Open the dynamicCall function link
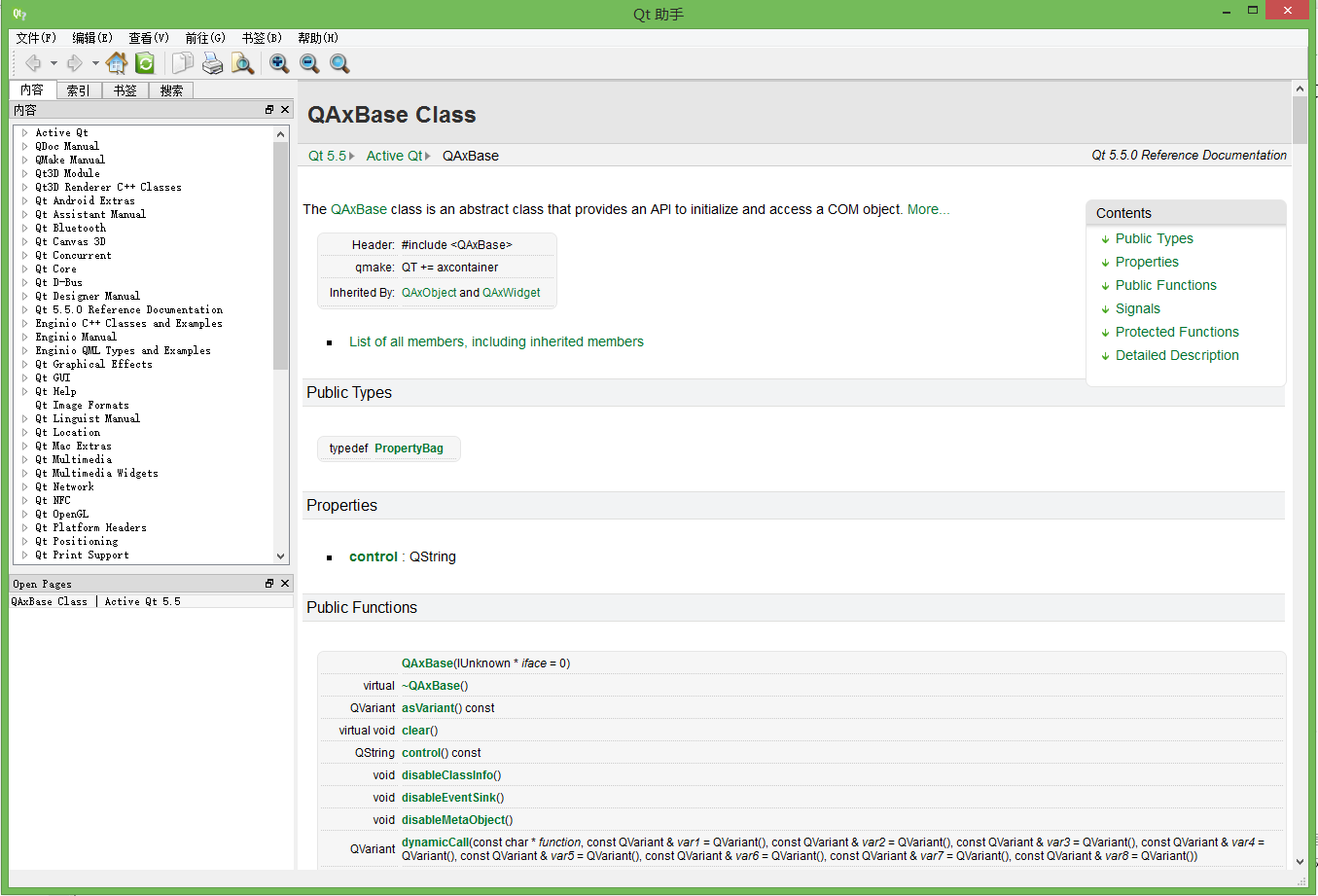1318x896 pixels. (x=436, y=842)
